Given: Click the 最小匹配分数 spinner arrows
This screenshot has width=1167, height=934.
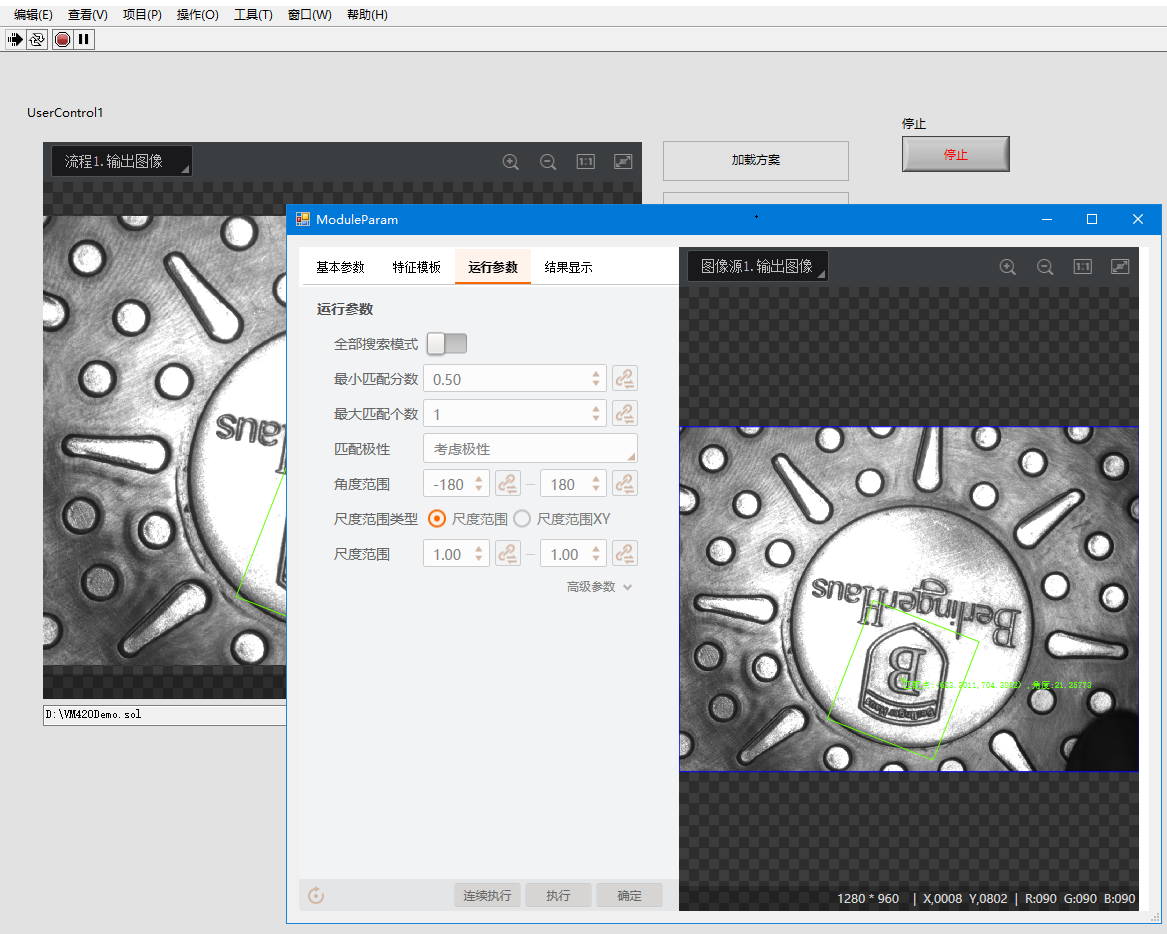Looking at the screenshot, I should tap(596, 379).
